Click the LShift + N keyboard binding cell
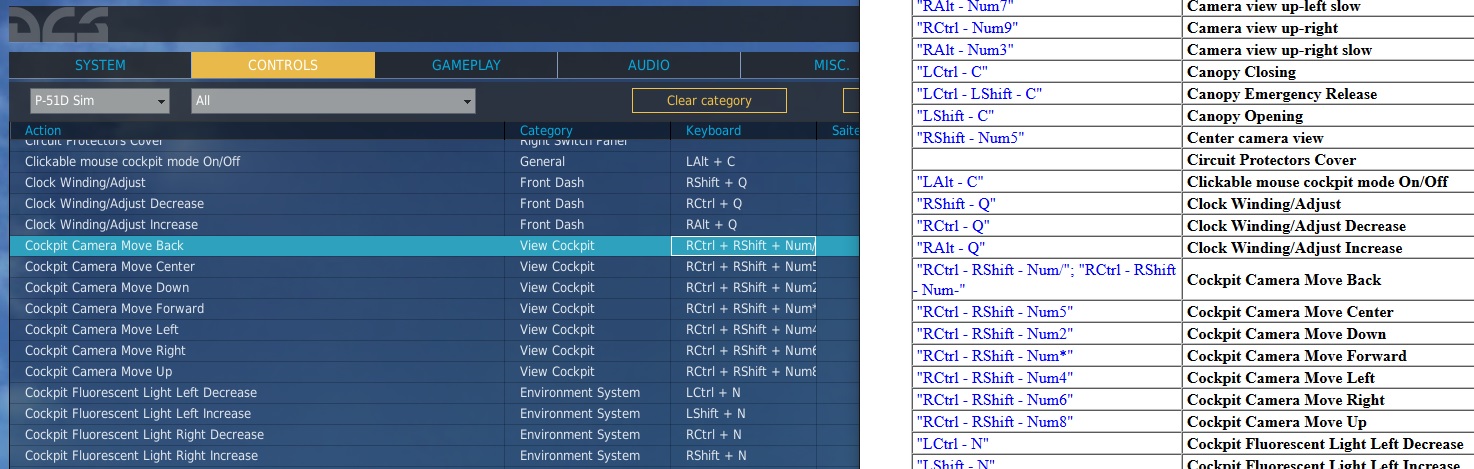Screen dimensions: 1474x469 pyautogui.click(x=744, y=413)
